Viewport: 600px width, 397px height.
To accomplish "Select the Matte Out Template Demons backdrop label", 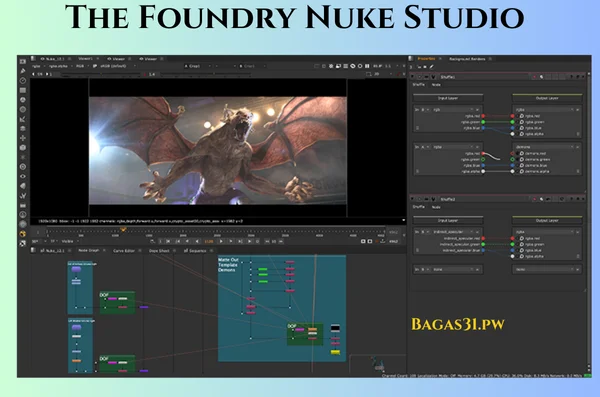I will point(228,265).
